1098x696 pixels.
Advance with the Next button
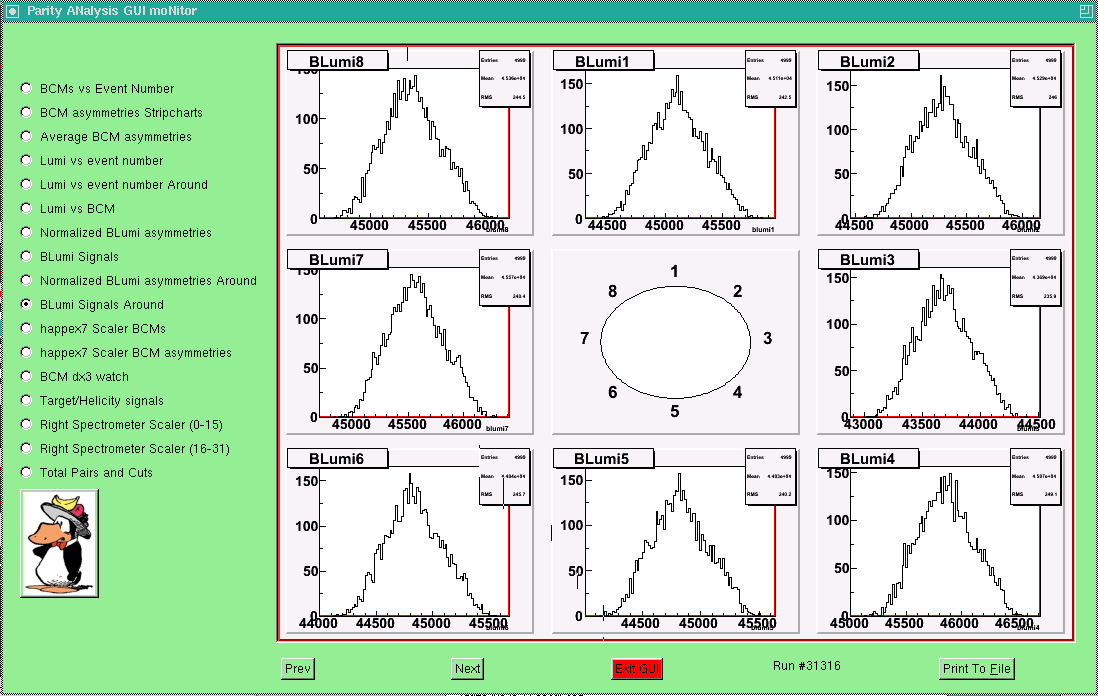pos(467,669)
